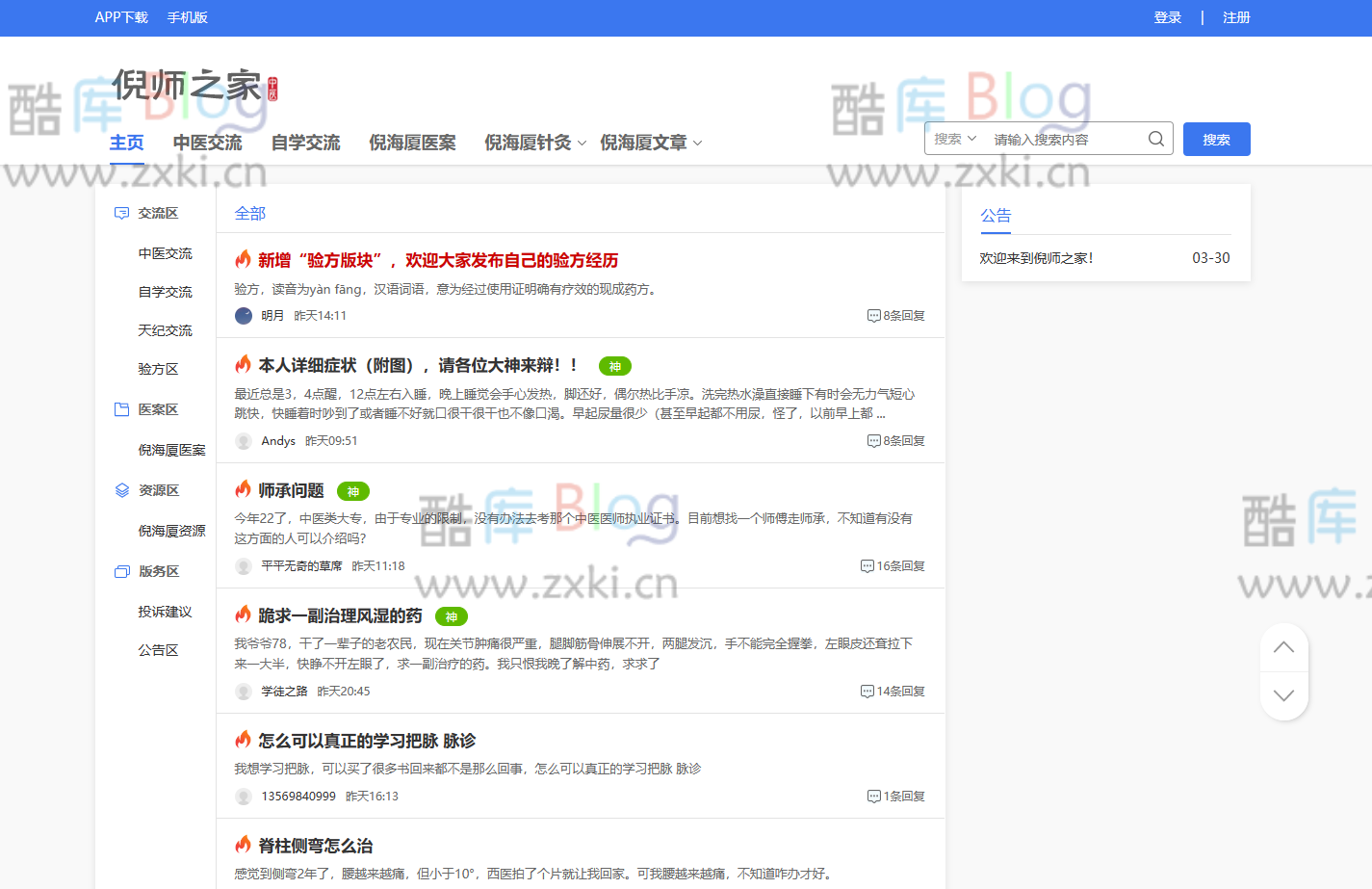Open the 注册 link at top right

1236,16
